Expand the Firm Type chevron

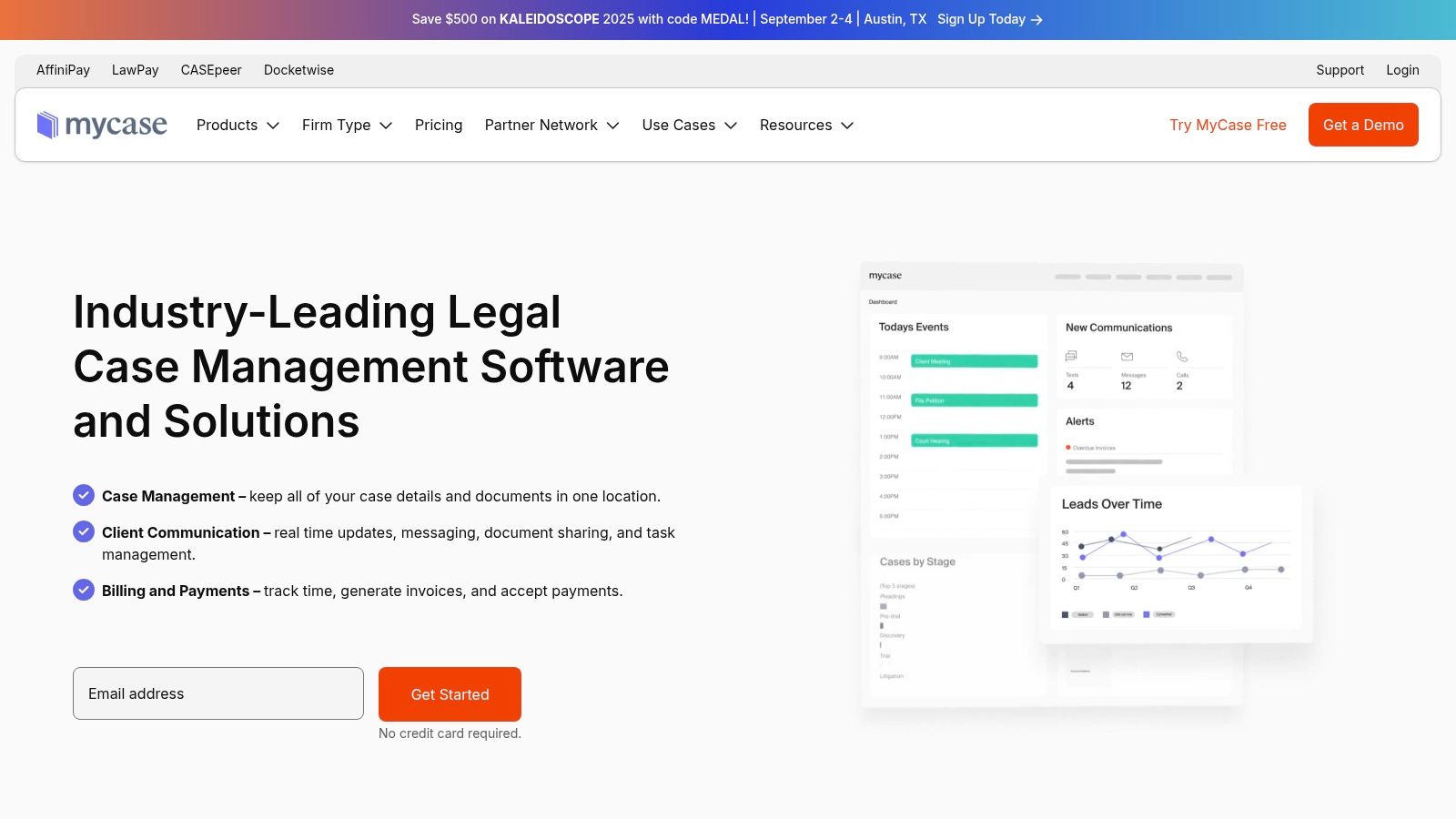(386, 126)
